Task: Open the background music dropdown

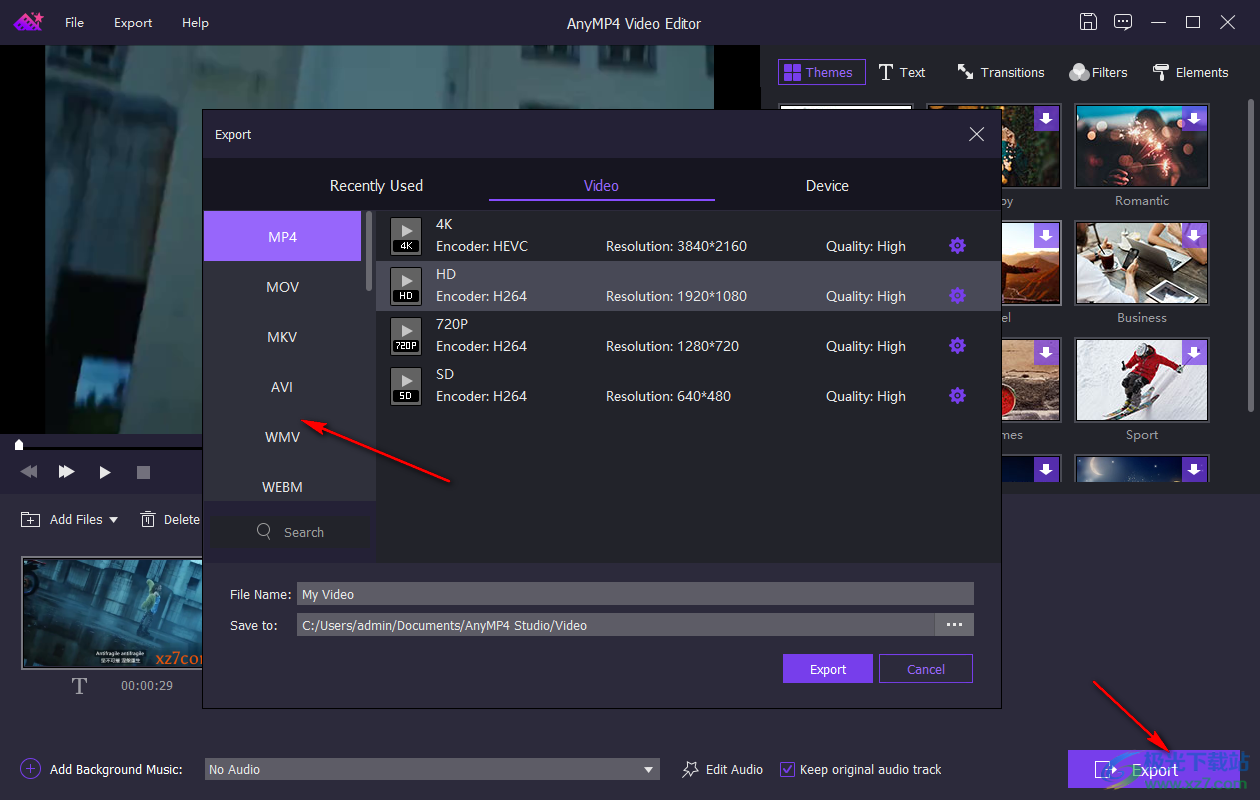Action: [x=432, y=769]
